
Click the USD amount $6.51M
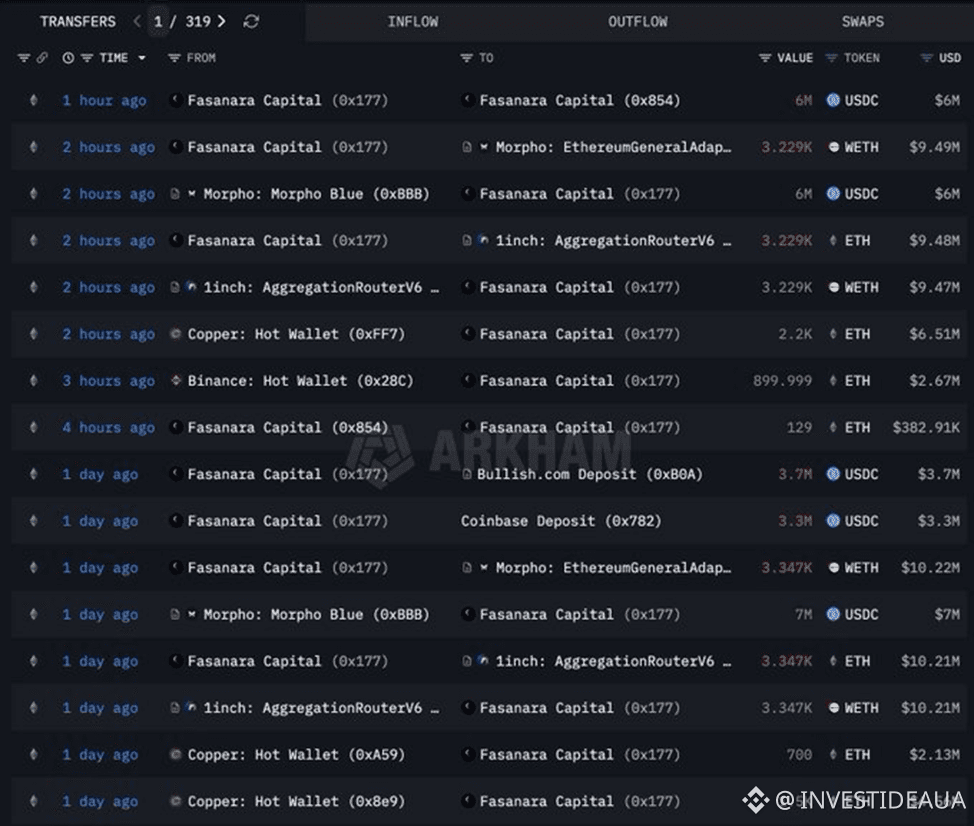tap(934, 334)
